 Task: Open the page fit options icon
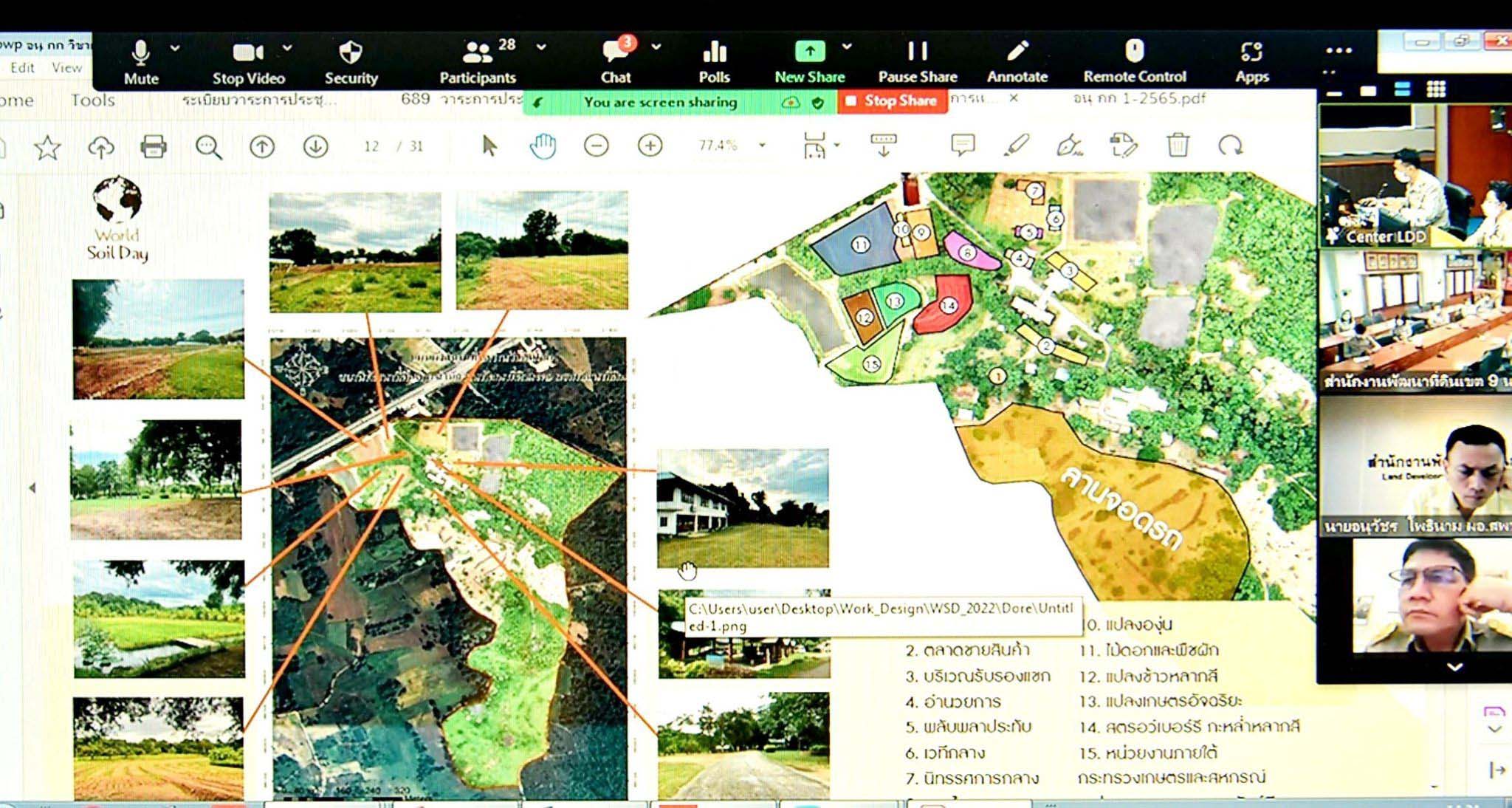pos(815,145)
